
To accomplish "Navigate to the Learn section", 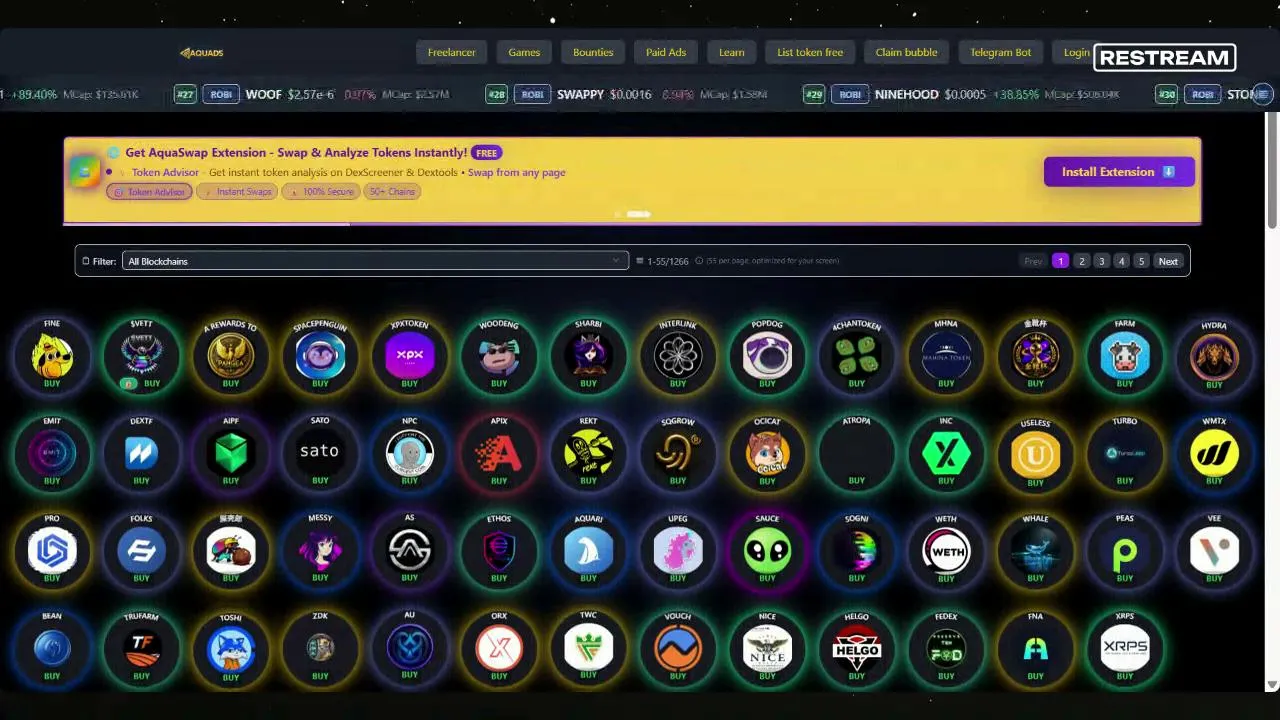I will (x=732, y=52).
